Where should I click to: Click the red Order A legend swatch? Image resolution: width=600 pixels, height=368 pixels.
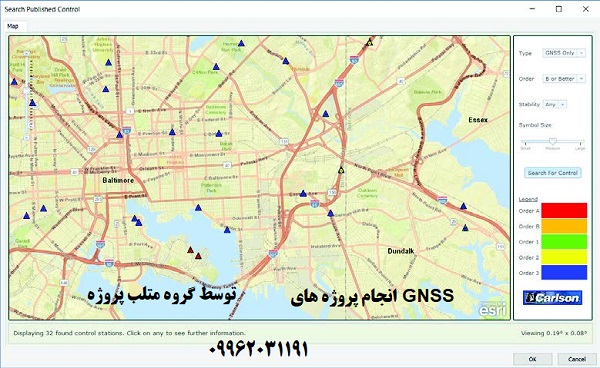pos(564,211)
